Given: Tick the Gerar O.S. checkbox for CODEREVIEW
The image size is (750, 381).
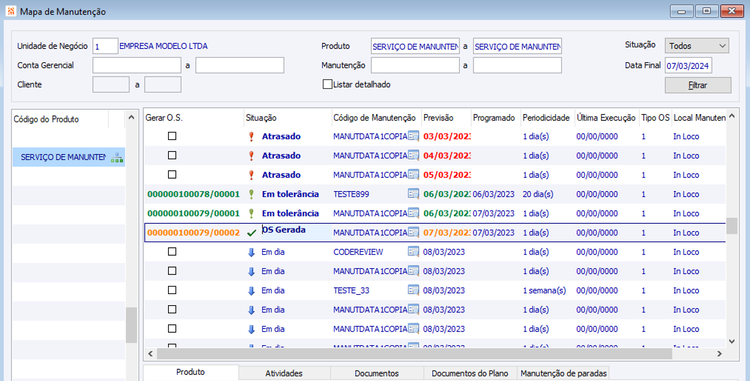Looking at the screenshot, I should click(x=172, y=251).
